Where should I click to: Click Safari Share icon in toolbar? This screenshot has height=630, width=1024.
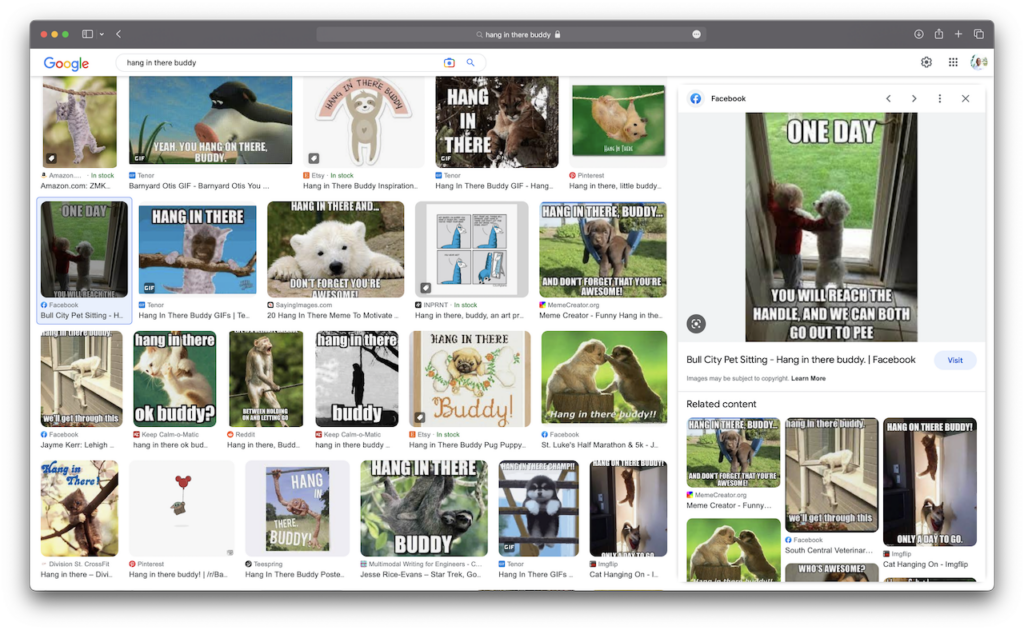(x=939, y=34)
